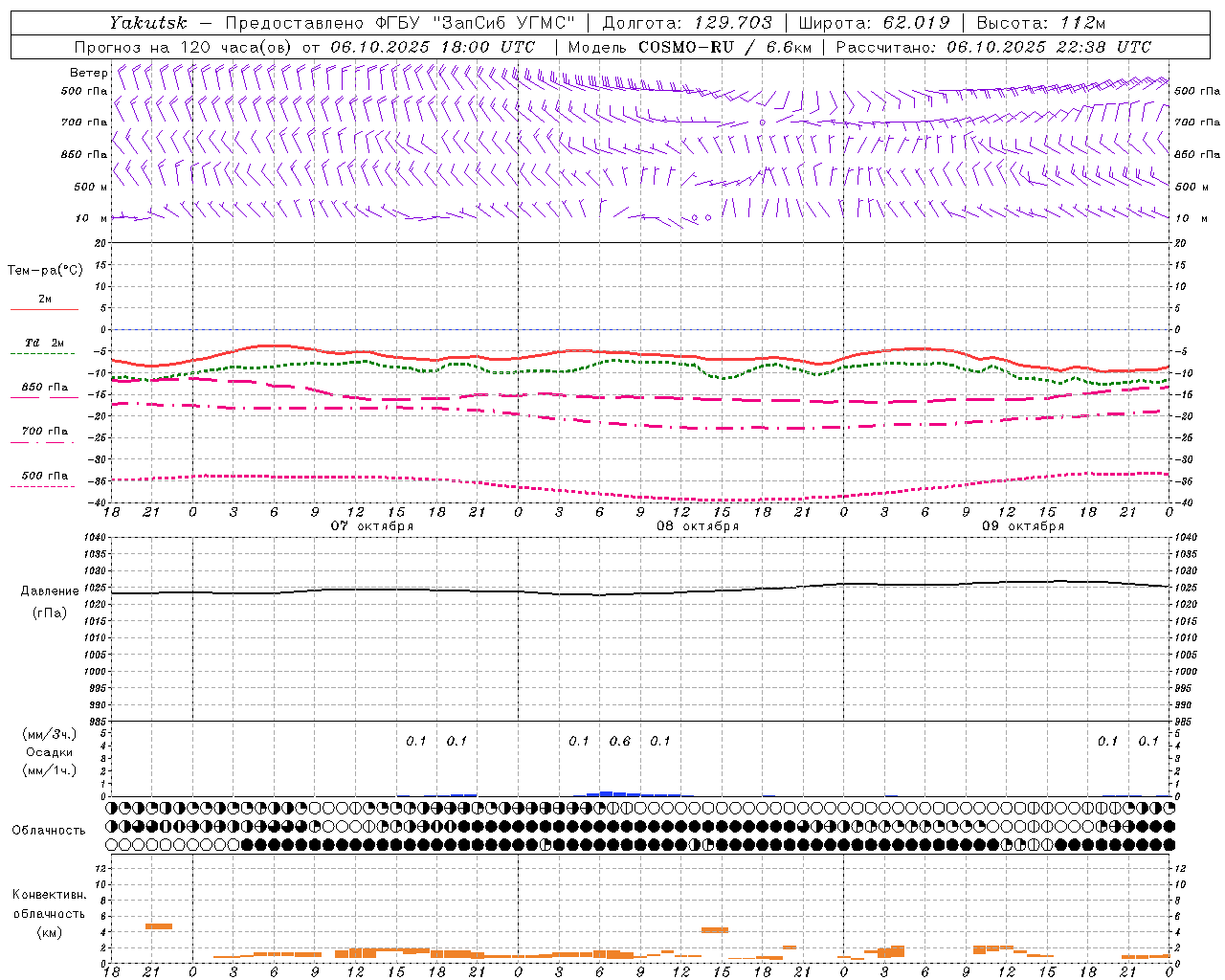Select the 0.6 precipitation value label

620,741
